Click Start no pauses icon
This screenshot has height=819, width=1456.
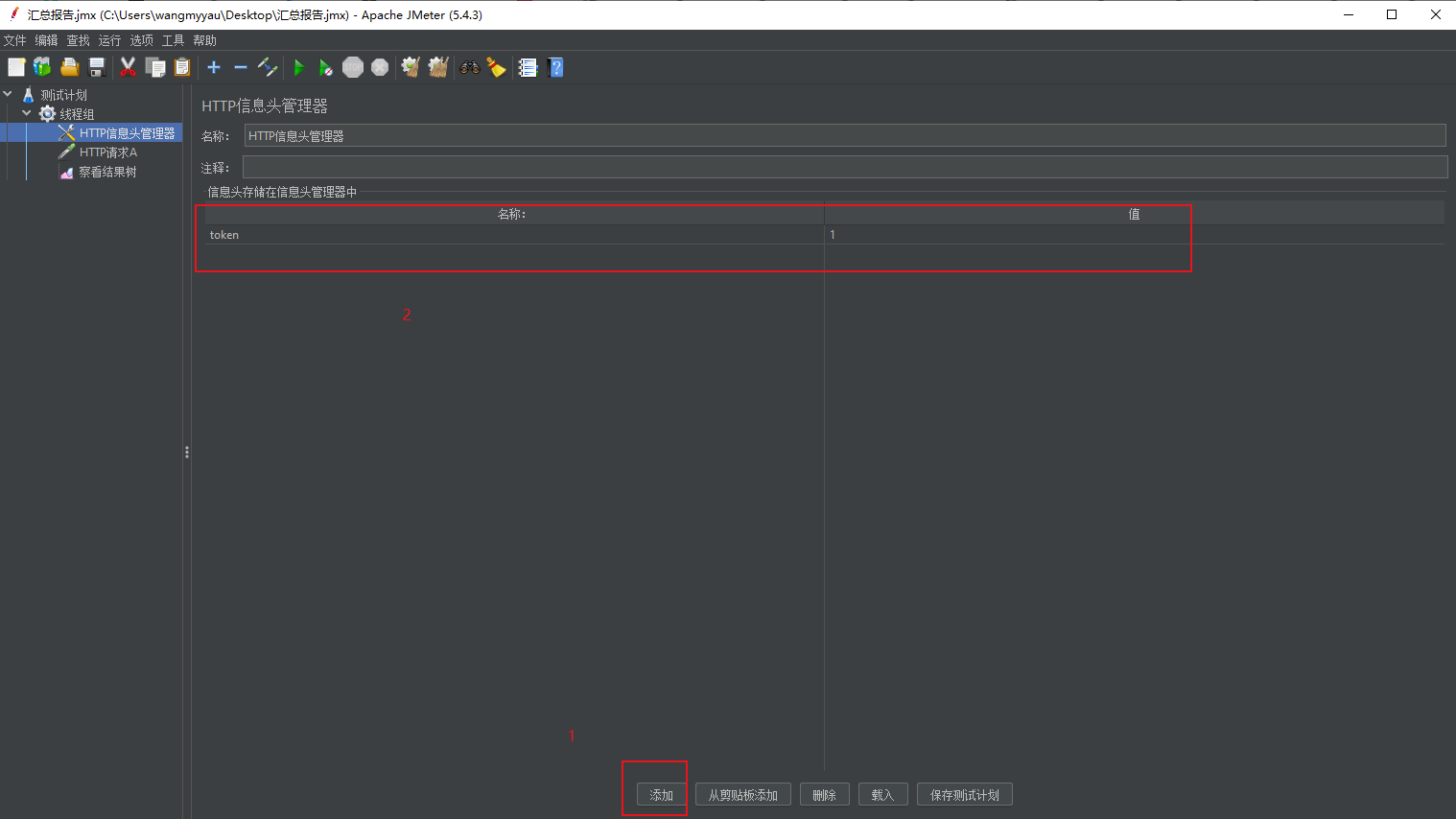pos(326,67)
